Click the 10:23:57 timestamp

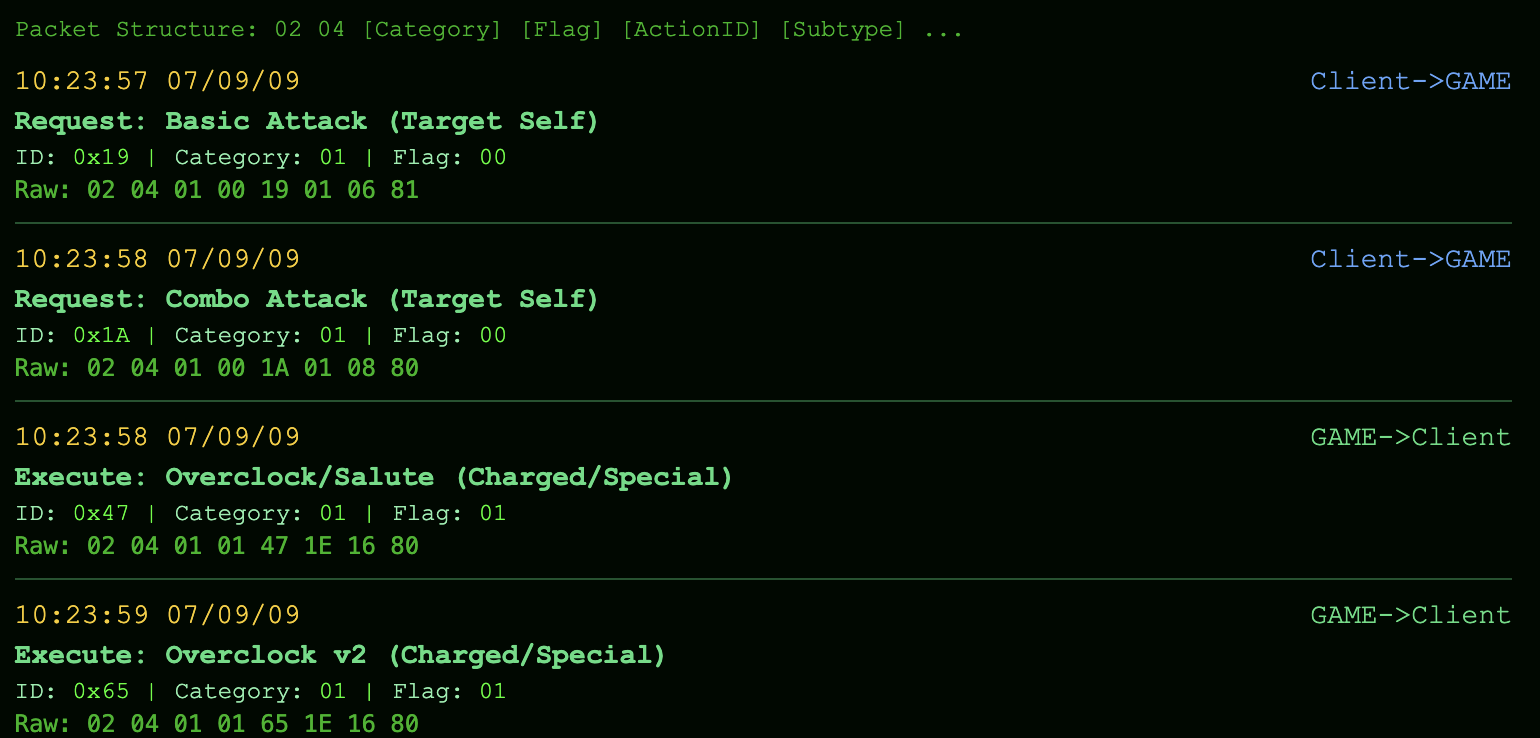click(157, 81)
